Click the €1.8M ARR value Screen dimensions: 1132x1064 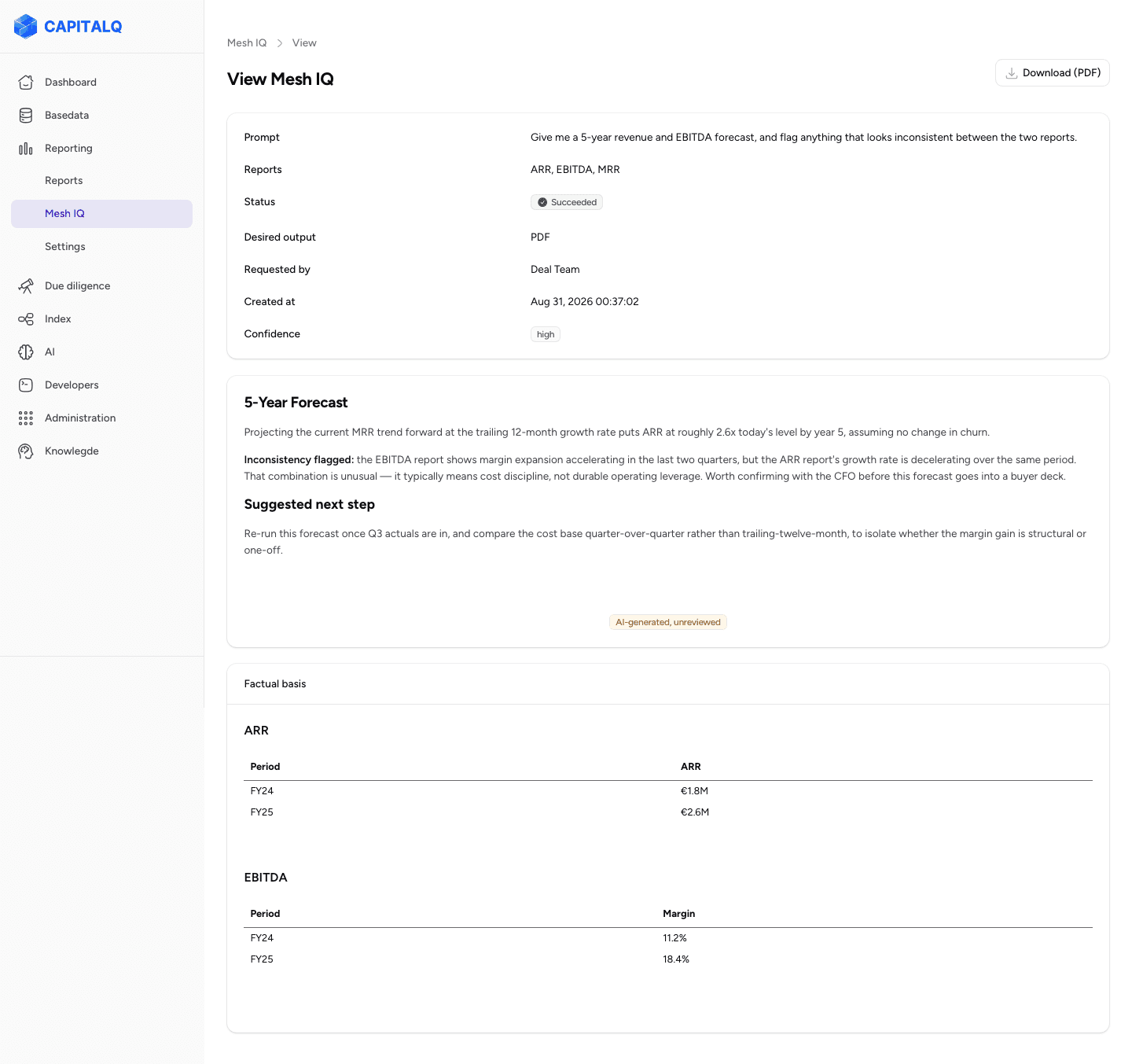(x=695, y=790)
